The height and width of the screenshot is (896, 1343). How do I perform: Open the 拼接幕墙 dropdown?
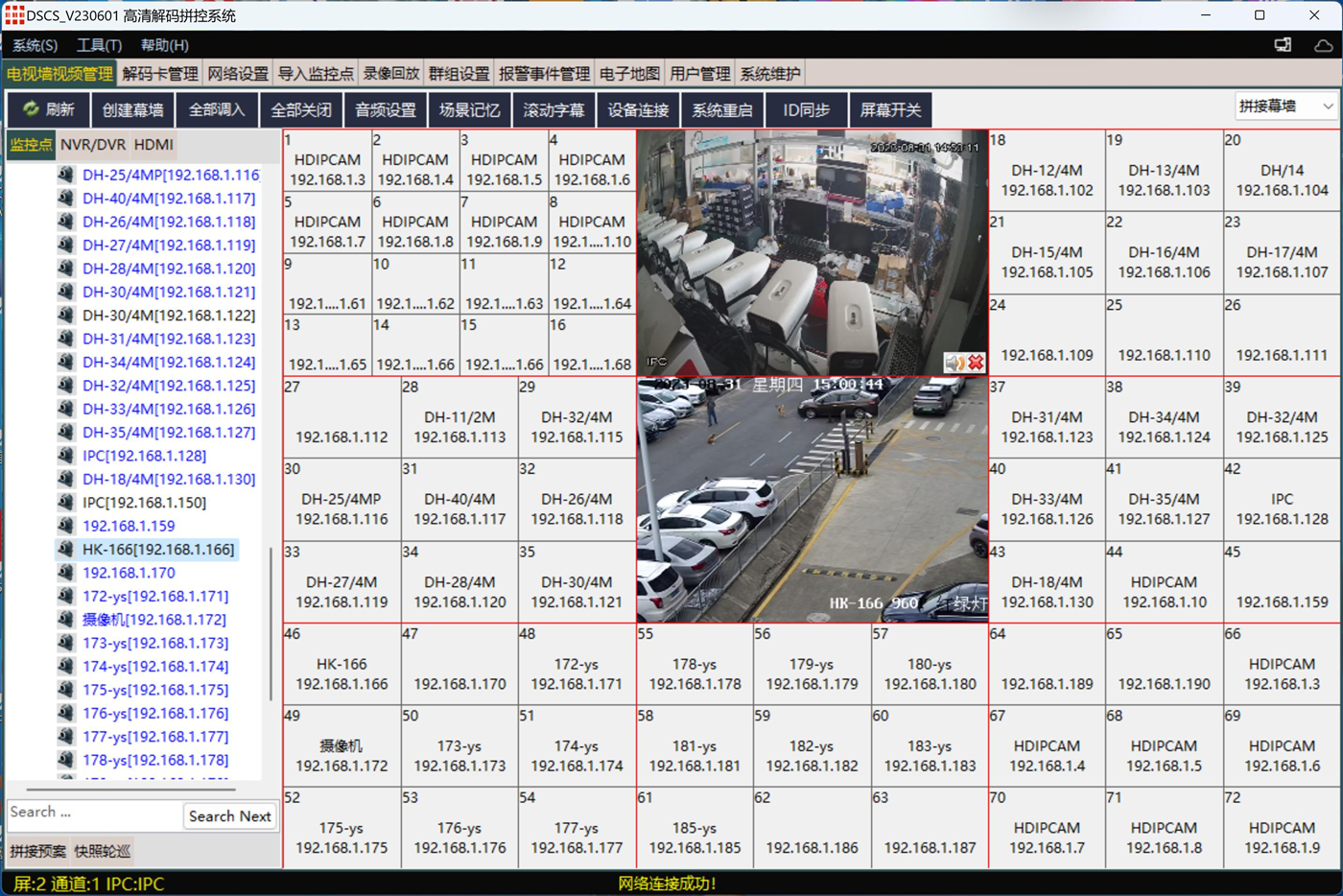point(1285,106)
